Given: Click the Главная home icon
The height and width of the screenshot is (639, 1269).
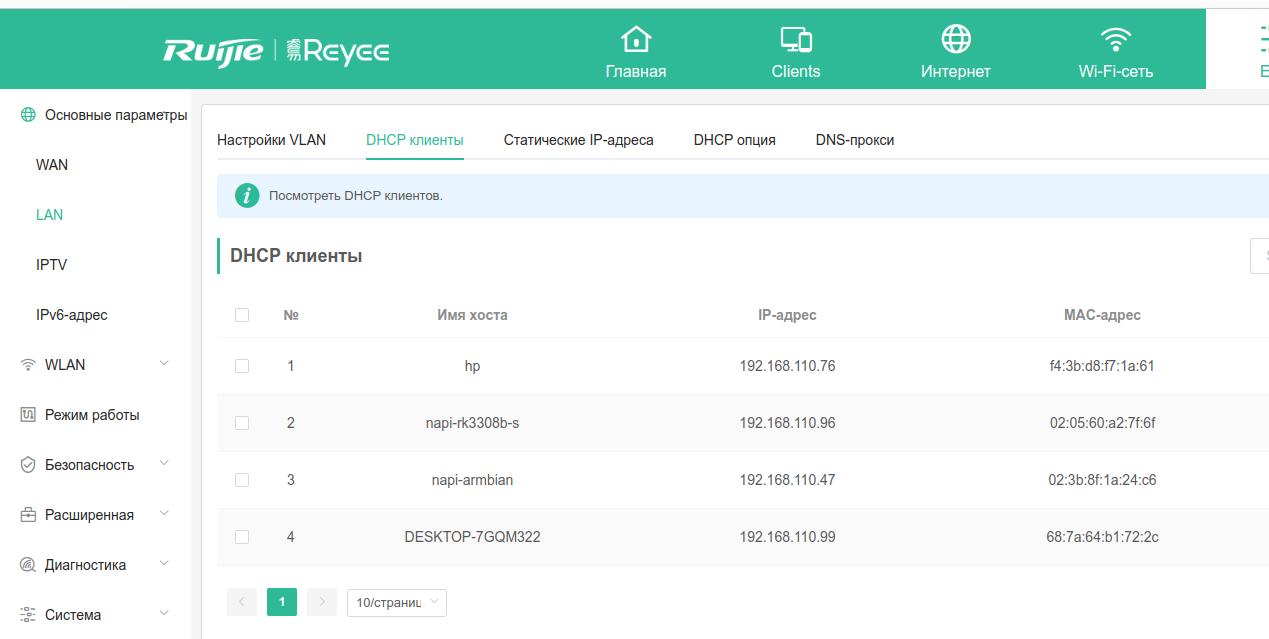Looking at the screenshot, I should click(636, 40).
